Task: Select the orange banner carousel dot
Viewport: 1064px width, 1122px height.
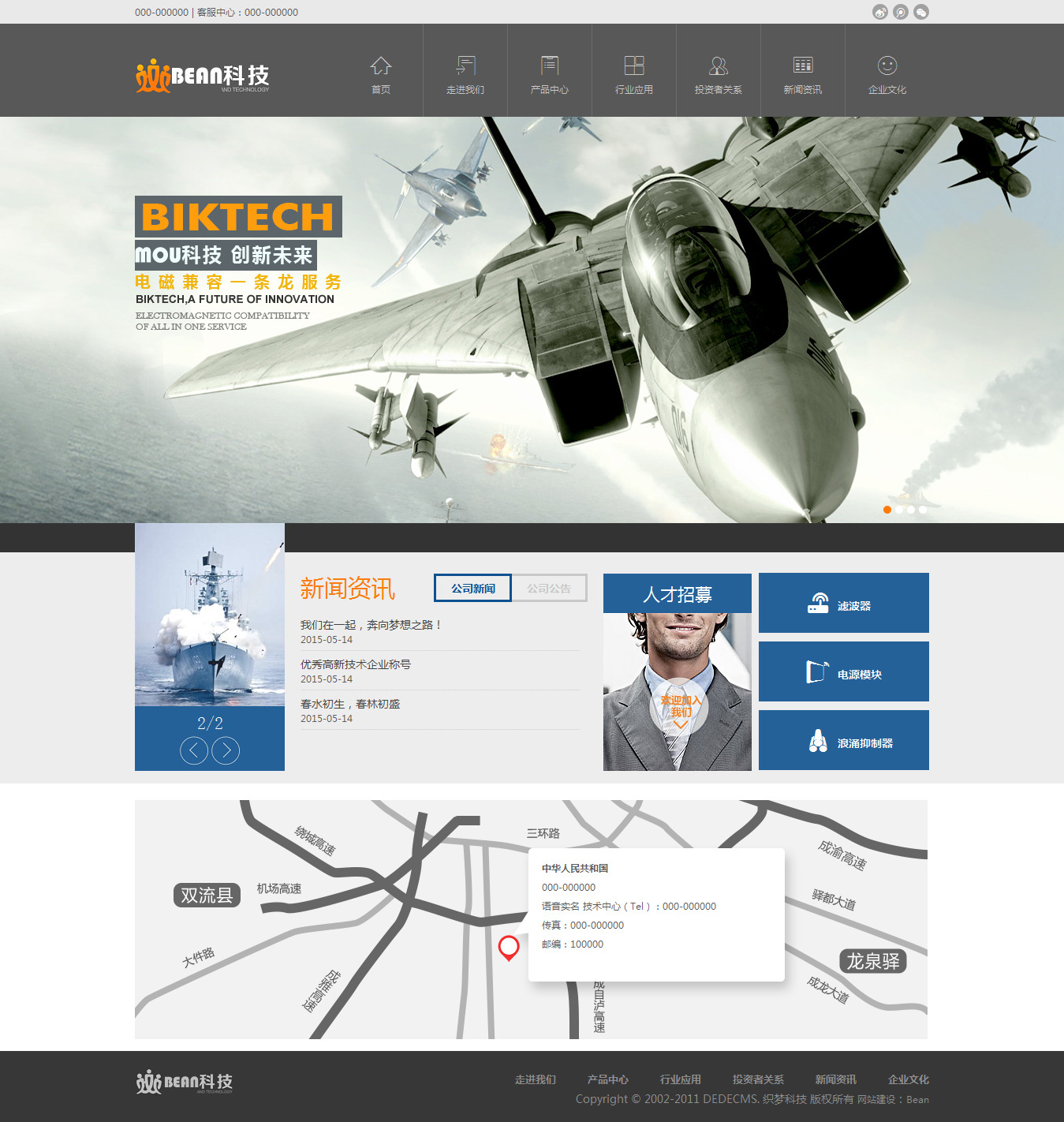Action: coord(887,510)
